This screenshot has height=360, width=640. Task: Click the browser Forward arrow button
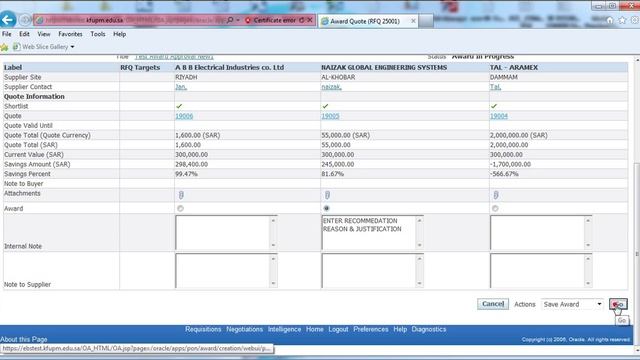coord(25,20)
